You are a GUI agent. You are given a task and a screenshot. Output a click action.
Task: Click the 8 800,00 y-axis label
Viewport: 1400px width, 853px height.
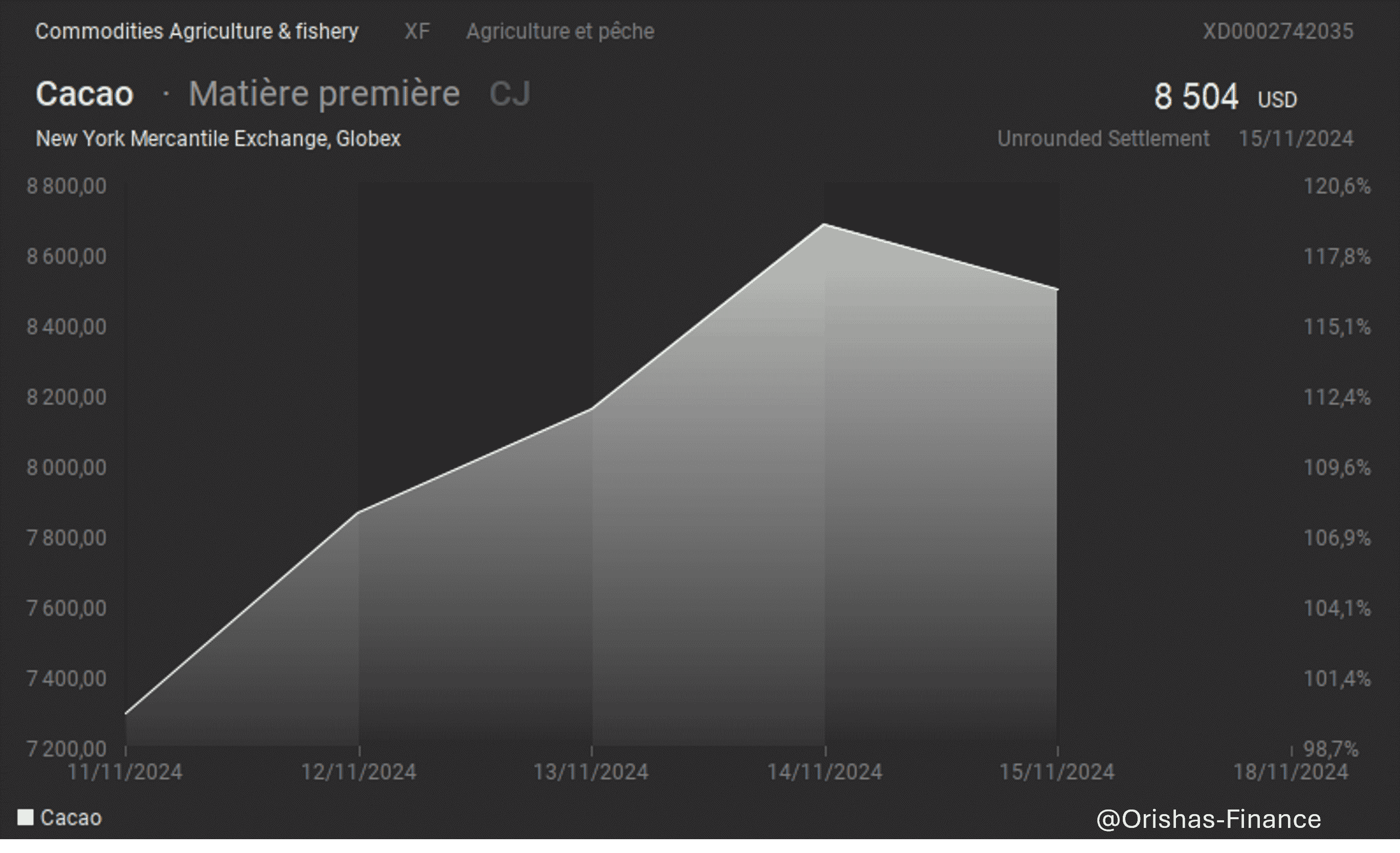coord(66,186)
